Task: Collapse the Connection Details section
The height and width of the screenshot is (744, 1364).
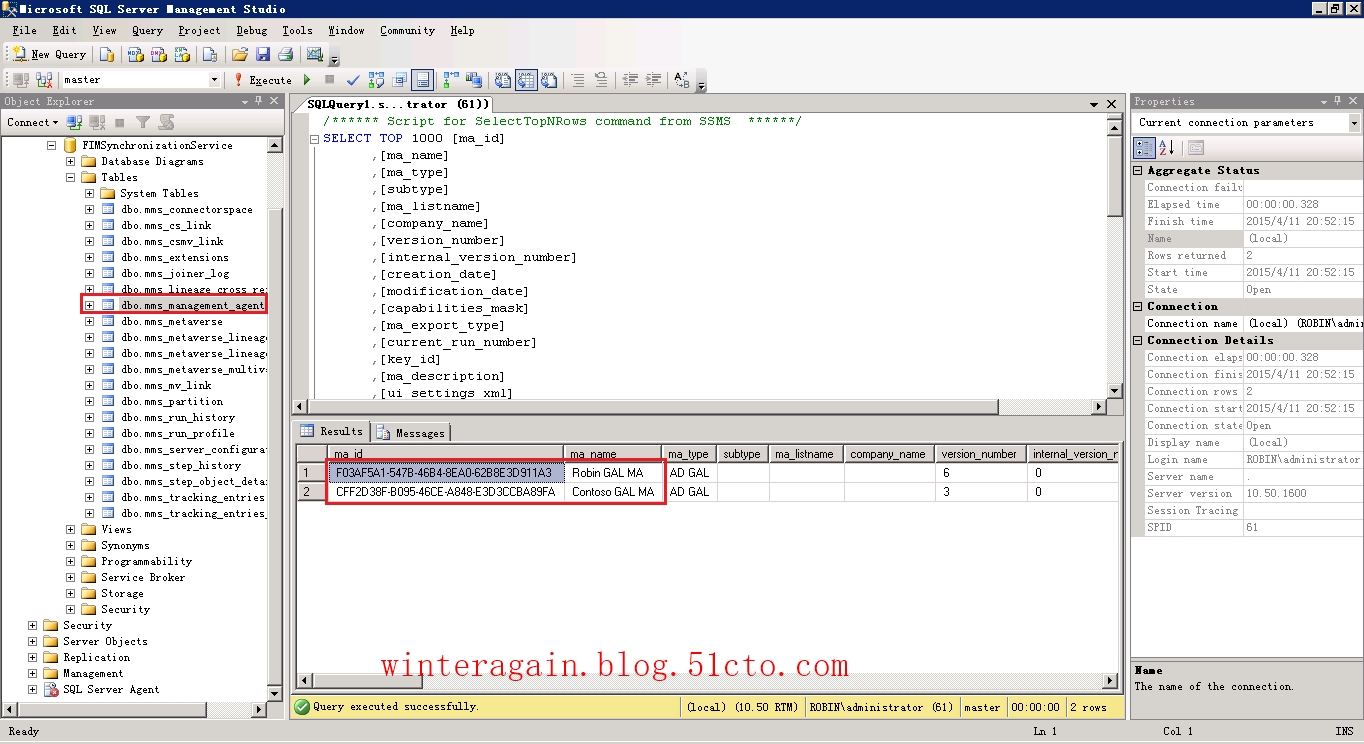Action: coord(1138,340)
